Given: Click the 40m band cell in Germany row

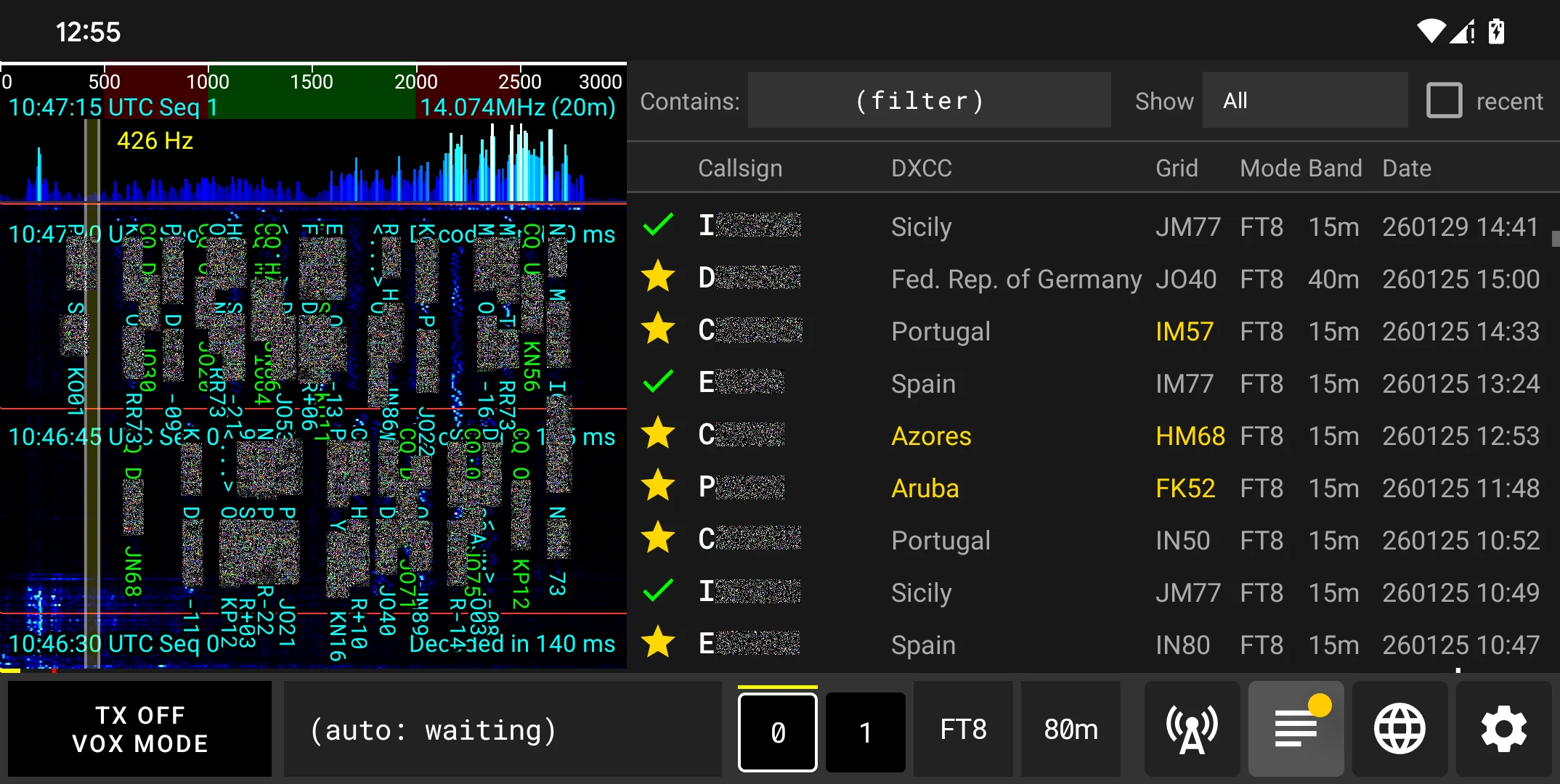Looking at the screenshot, I should [x=1333, y=279].
